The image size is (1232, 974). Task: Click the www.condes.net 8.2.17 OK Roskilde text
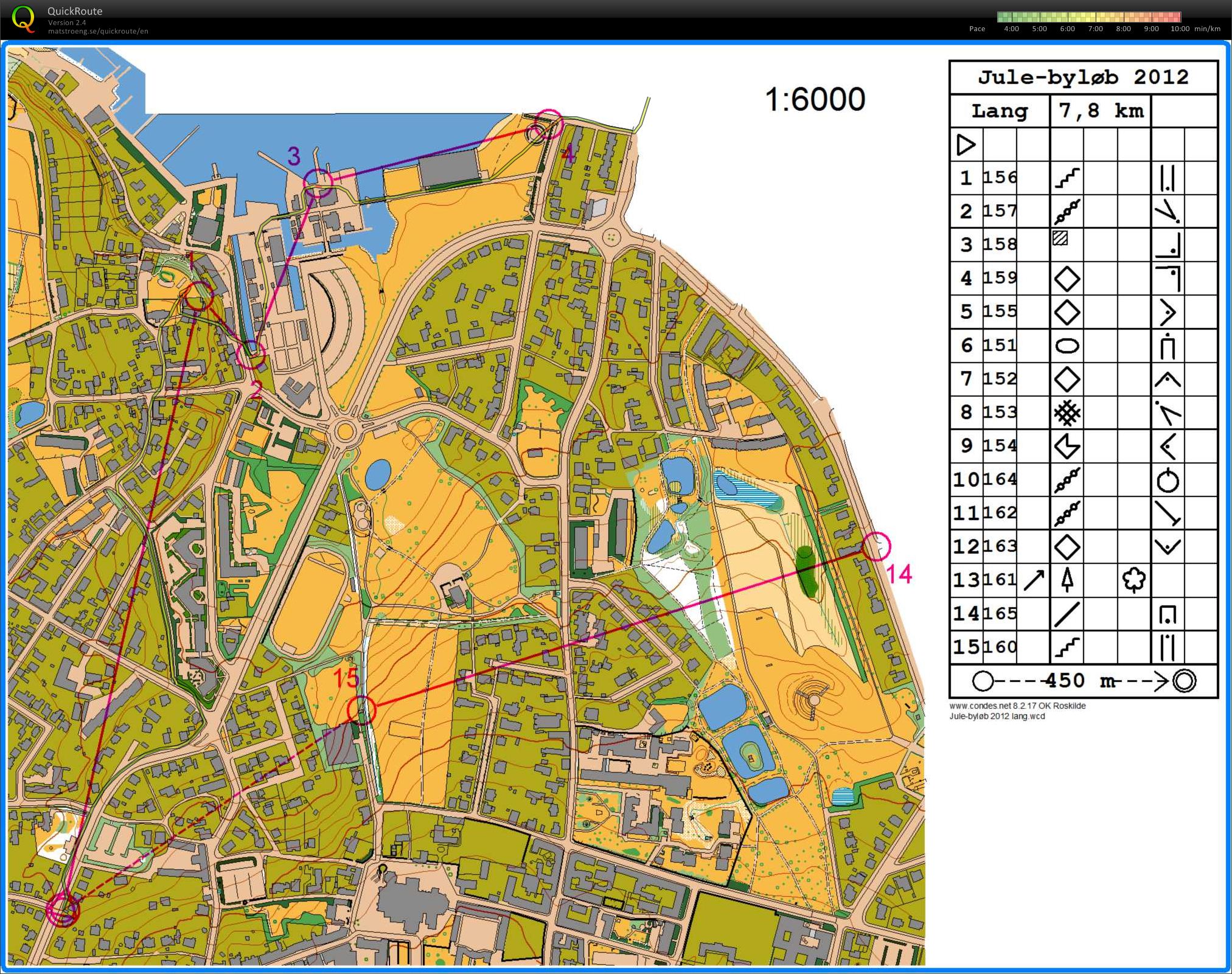[x=1017, y=706]
